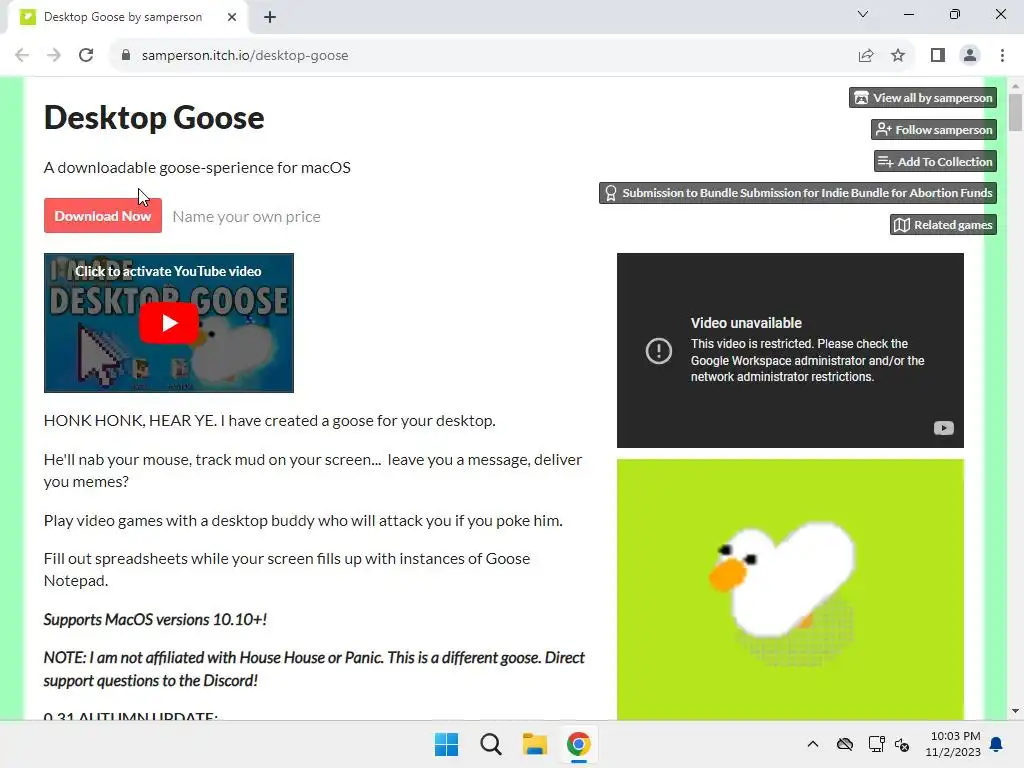Screen dimensions: 1024x768
Task: Click the browser forward arrow
Action: (54, 56)
